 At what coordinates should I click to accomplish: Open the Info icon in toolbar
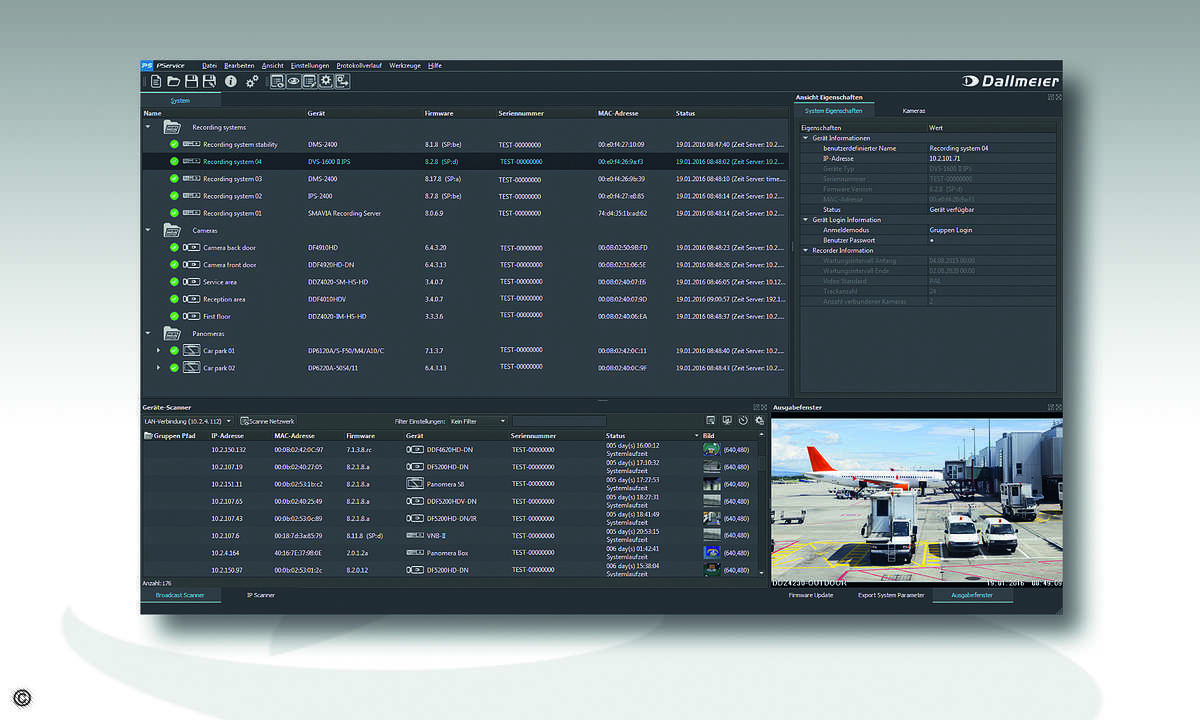[x=231, y=81]
